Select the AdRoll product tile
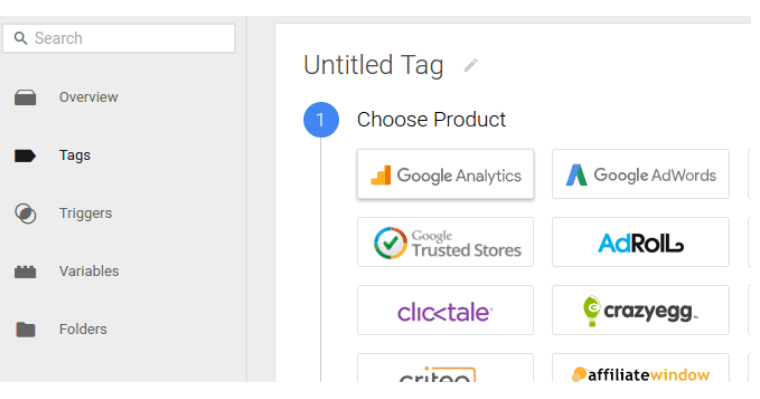Screen dimensions: 760x399 click(x=640, y=242)
